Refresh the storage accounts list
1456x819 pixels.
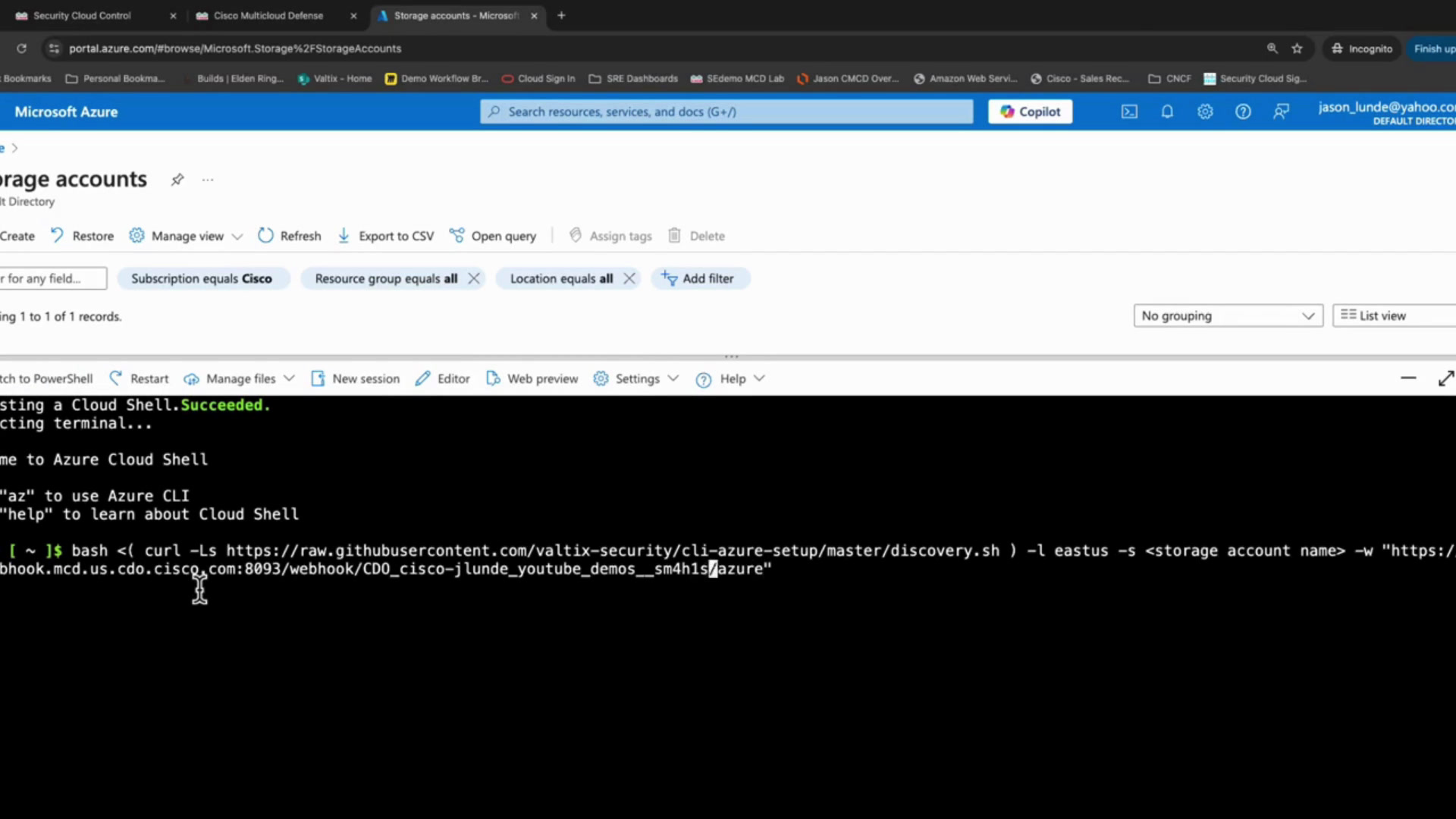pyautogui.click(x=290, y=236)
